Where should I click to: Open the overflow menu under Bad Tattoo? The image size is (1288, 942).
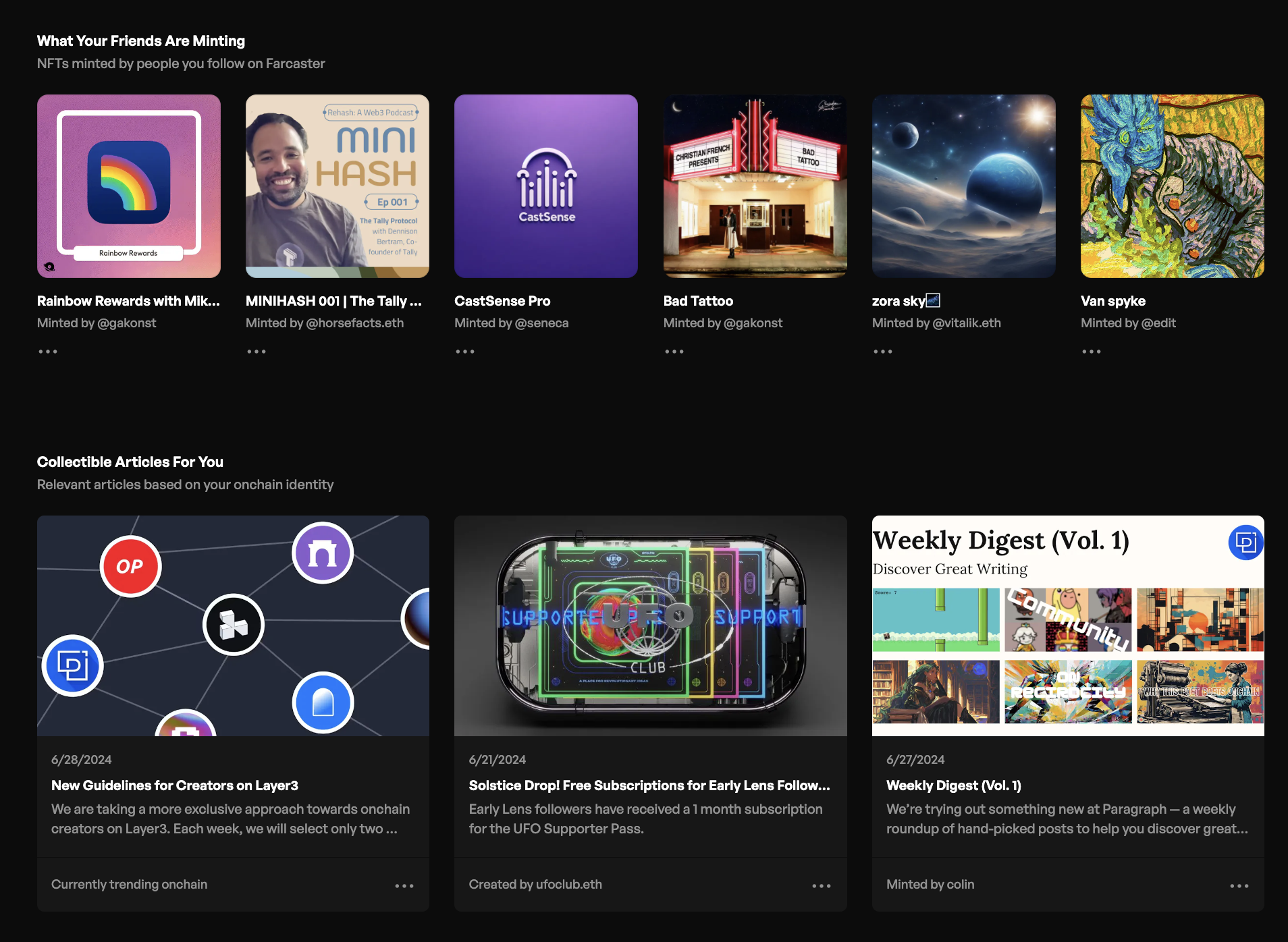point(674,351)
